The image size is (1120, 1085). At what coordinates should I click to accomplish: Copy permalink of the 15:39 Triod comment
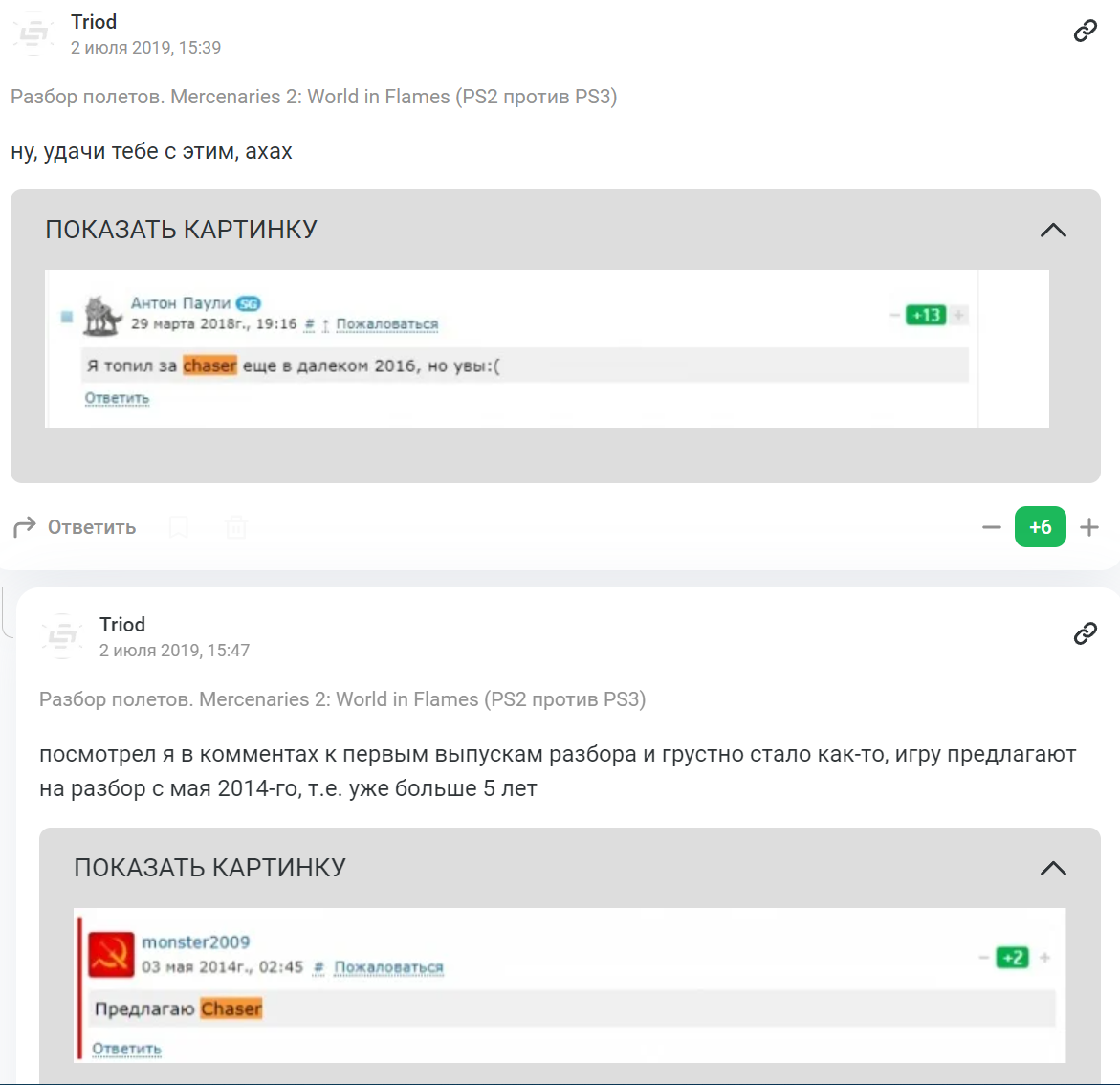click(x=1085, y=31)
